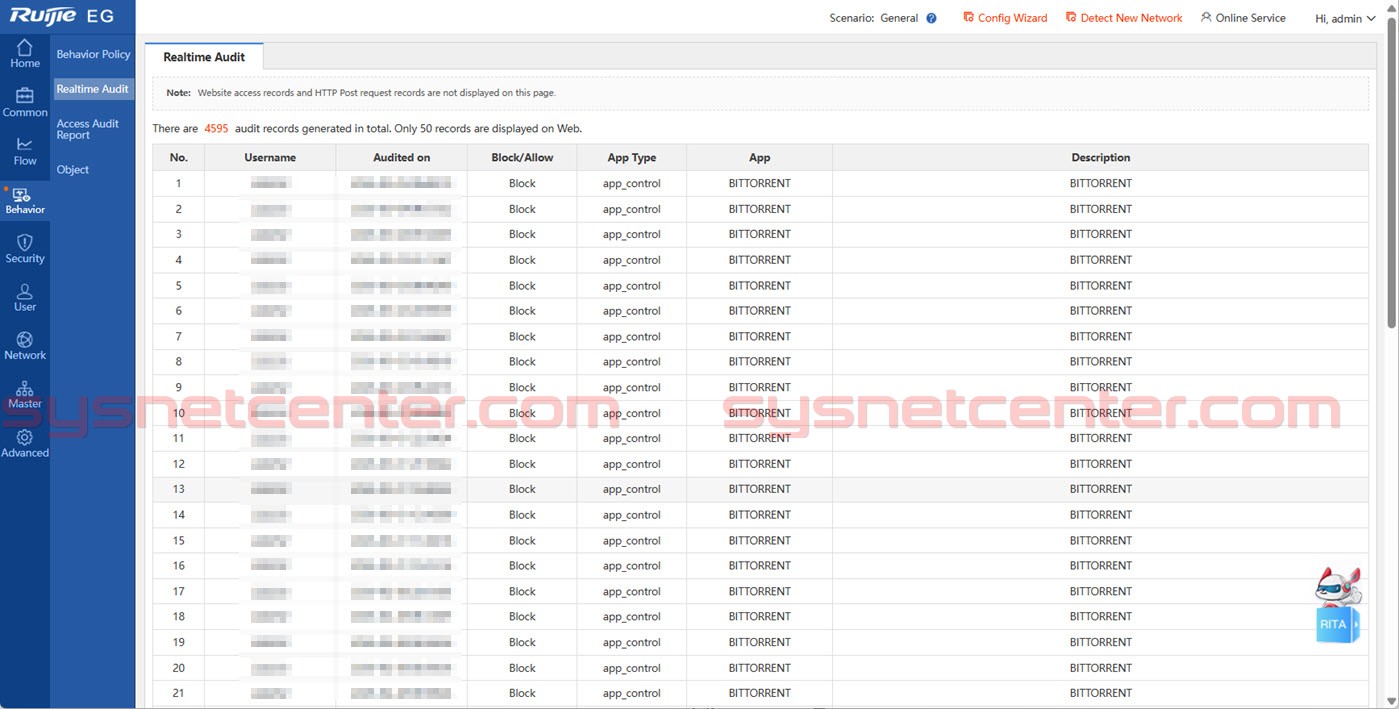The image size is (1399, 709).
Task: Open Access Audit Report submenu
Action: (x=88, y=129)
